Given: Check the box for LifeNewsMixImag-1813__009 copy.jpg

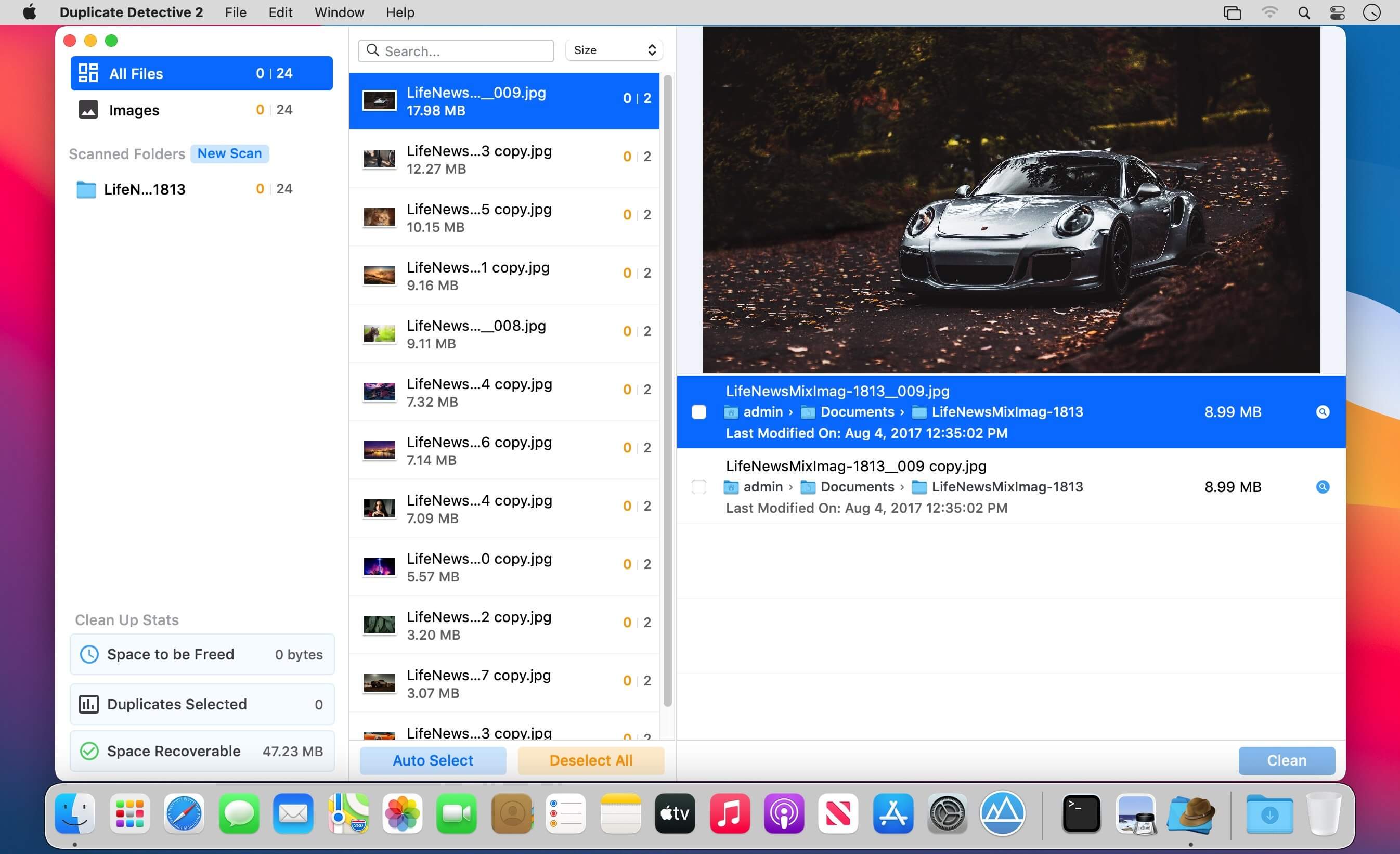Looking at the screenshot, I should pos(699,487).
